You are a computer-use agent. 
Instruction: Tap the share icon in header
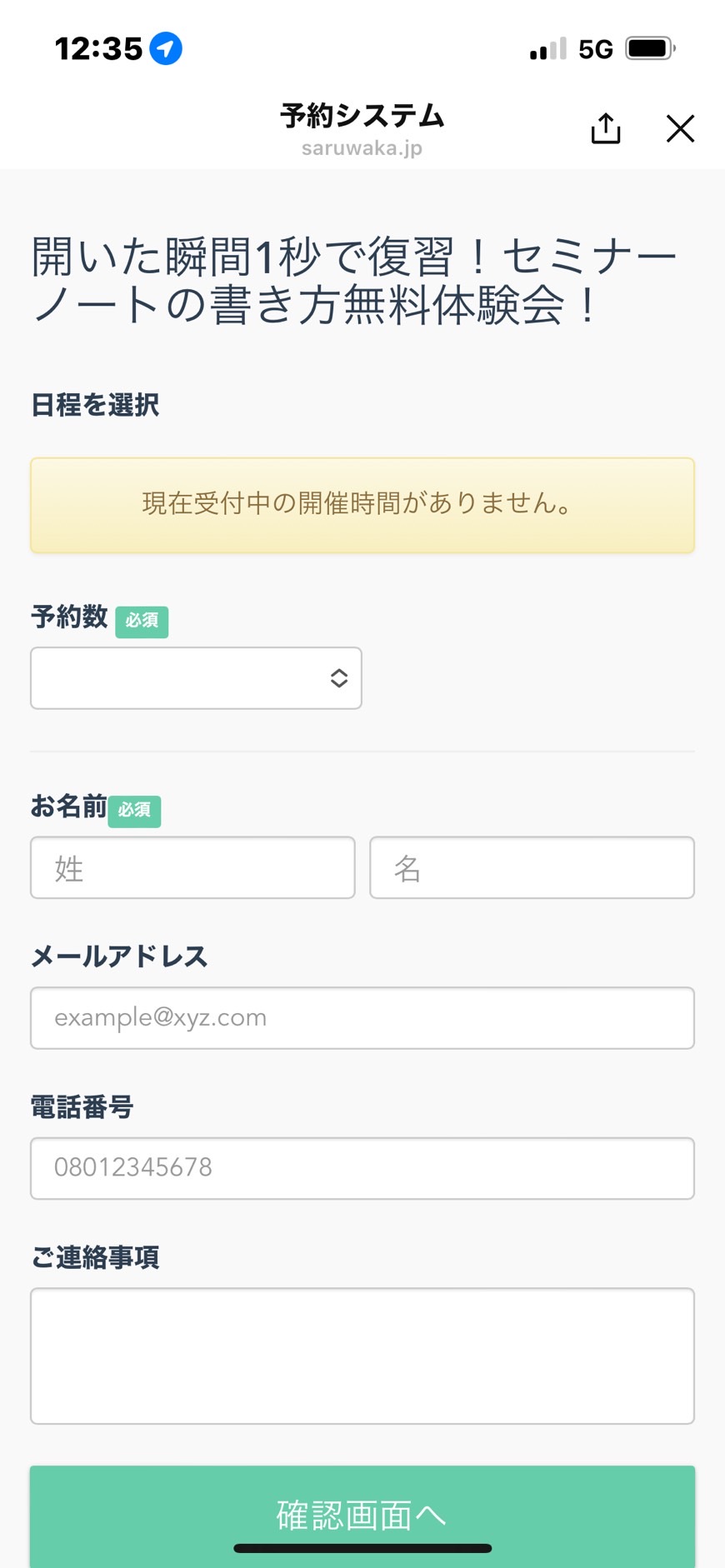[606, 128]
